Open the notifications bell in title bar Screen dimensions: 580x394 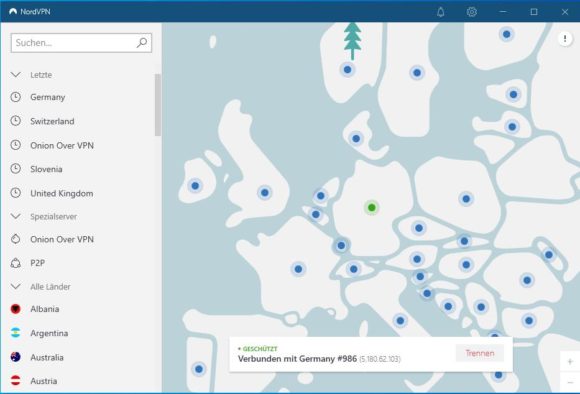441,12
